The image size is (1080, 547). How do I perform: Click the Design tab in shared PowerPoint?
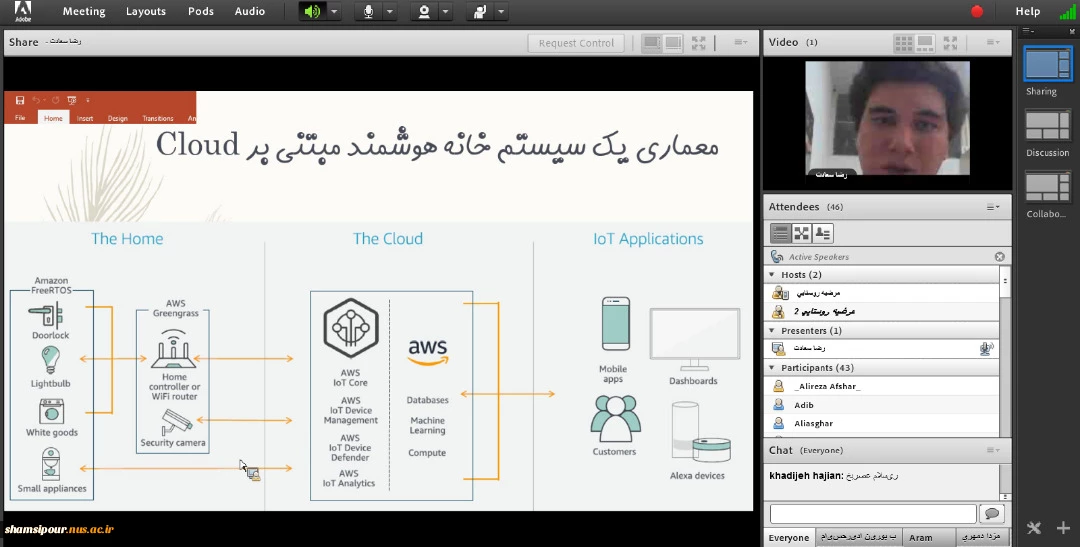pyautogui.click(x=118, y=118)
